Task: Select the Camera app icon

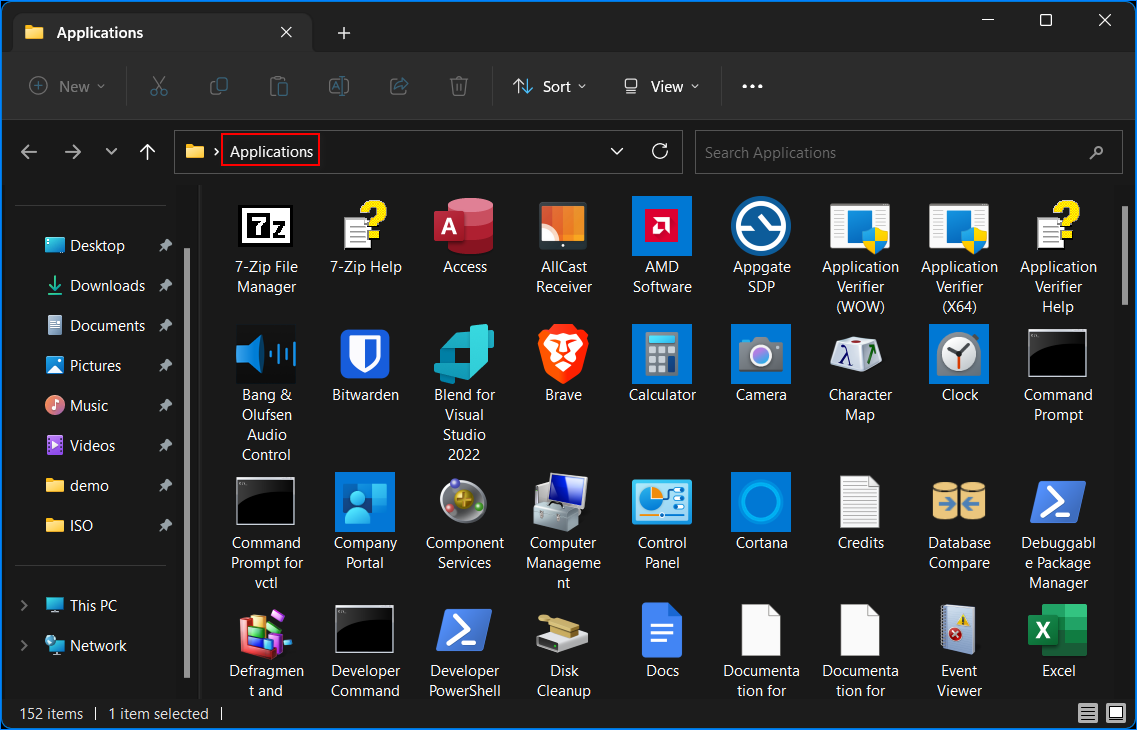Action: pos(761,354)
